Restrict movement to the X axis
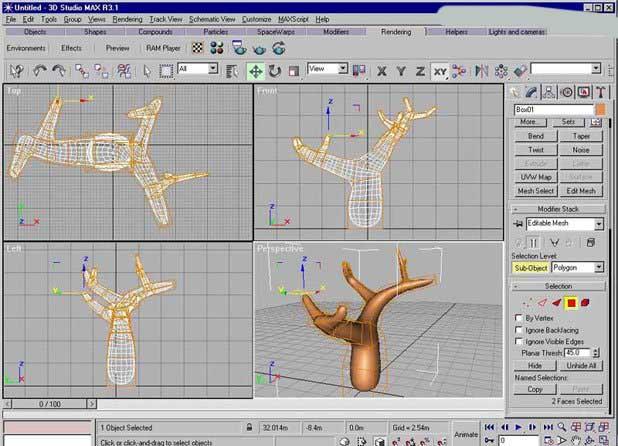This screenshot has width=618, height=446. [x=382, y=71]
